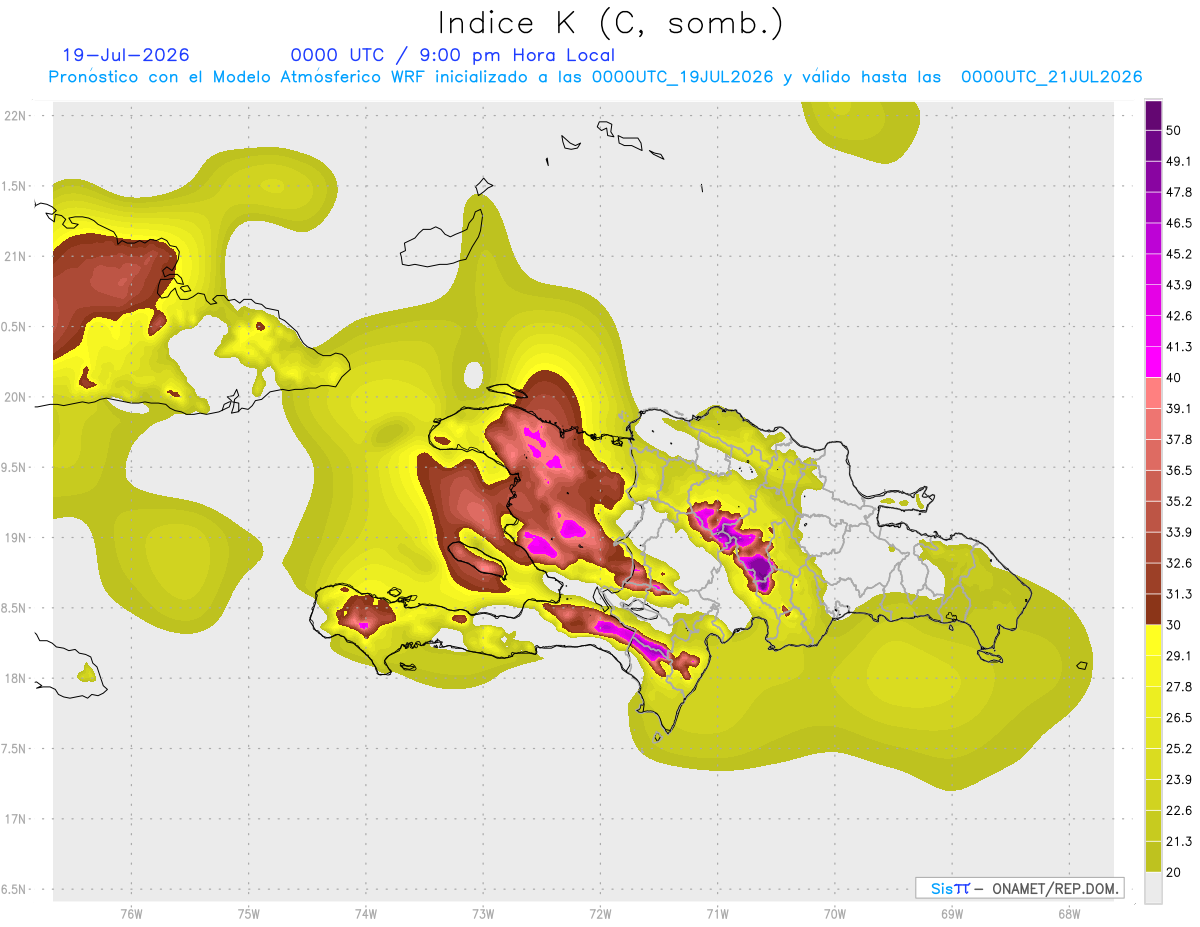Click the colorbar value '35.2'

coord(1178,501)
